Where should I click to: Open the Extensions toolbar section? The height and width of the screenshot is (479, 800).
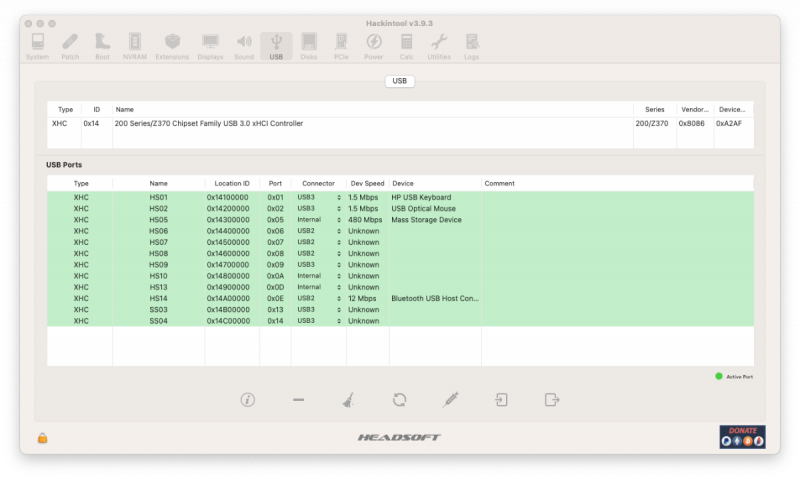coord(172,46)
